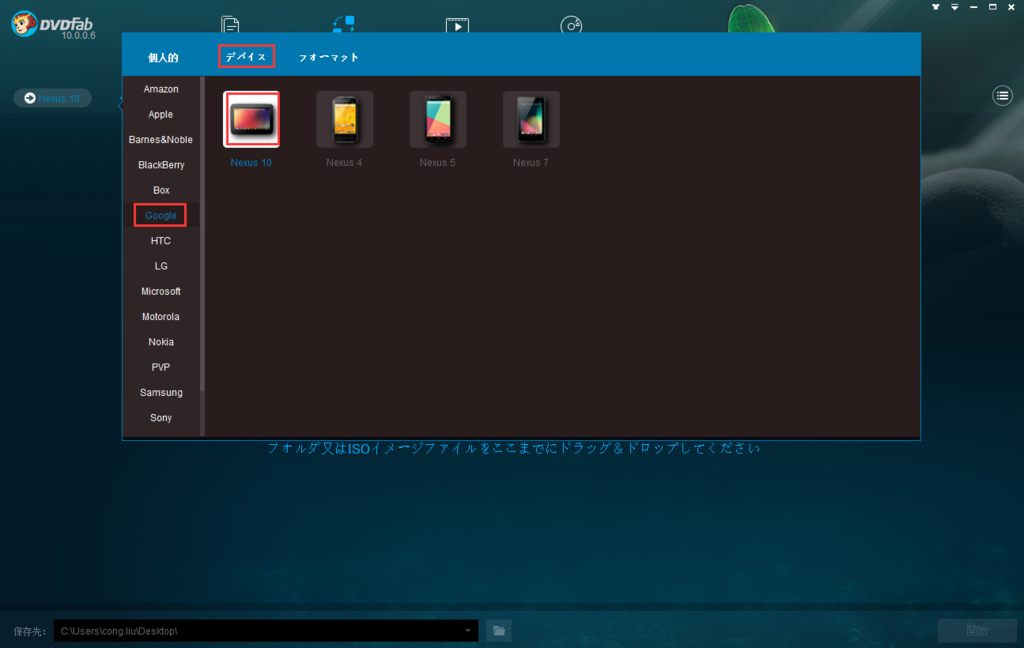This screenshot has width=1024, height=648.
Task: Select BlackBerry in brand list
Action: pos(161,165)
